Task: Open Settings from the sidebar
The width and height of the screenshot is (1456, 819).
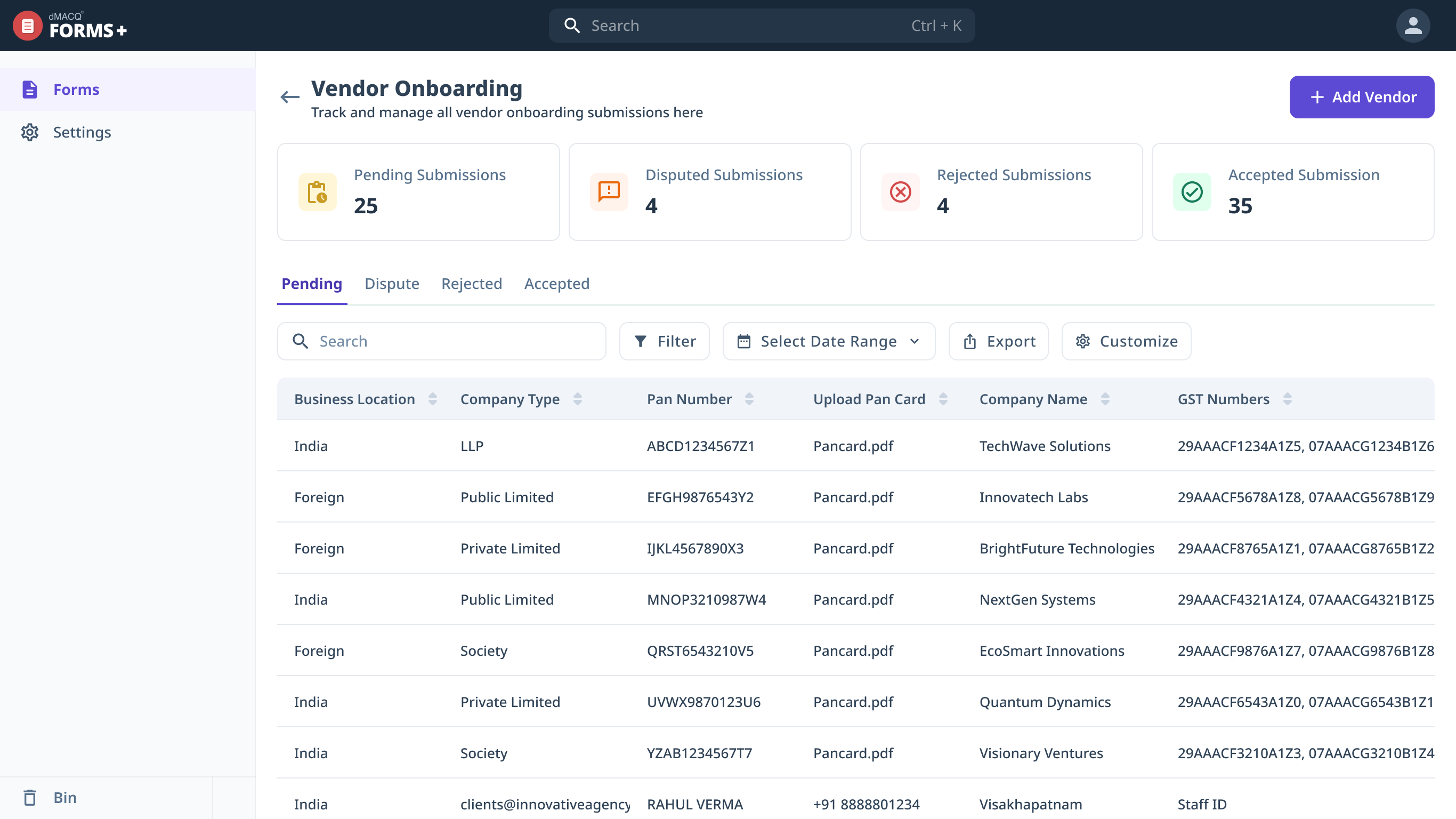Action: 82,132
